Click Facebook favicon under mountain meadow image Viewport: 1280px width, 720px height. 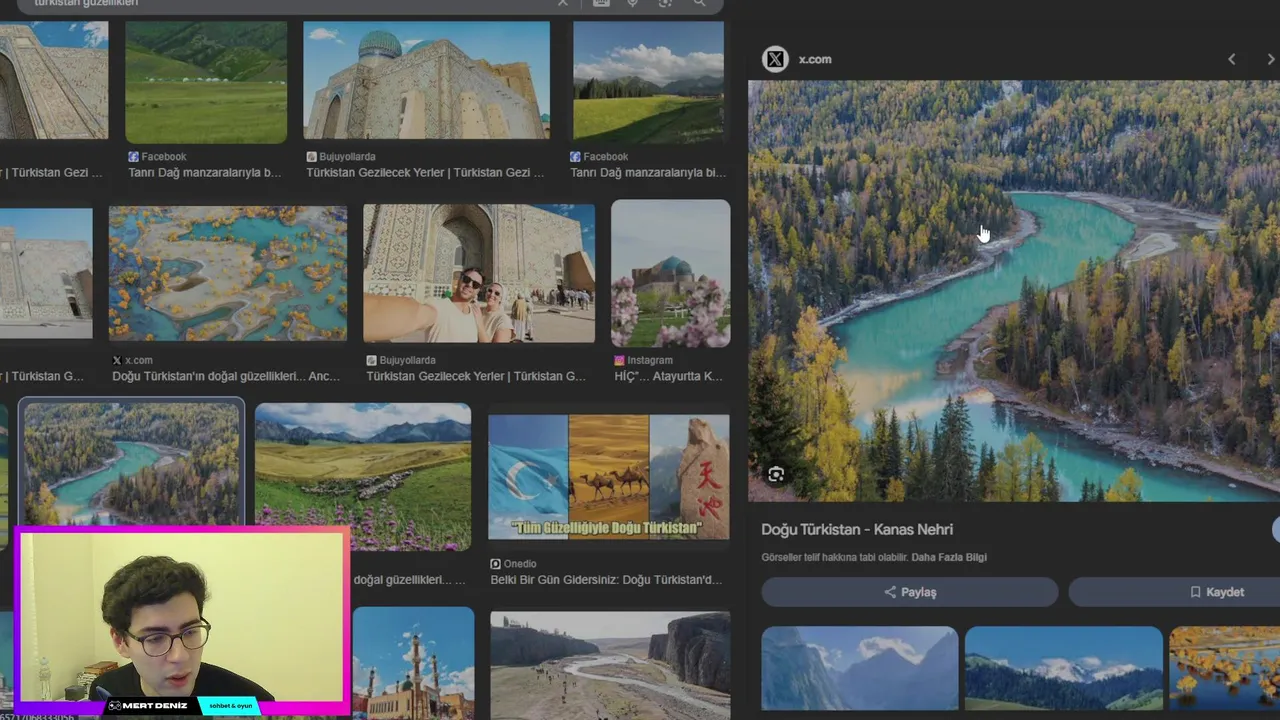click(575, 157)
